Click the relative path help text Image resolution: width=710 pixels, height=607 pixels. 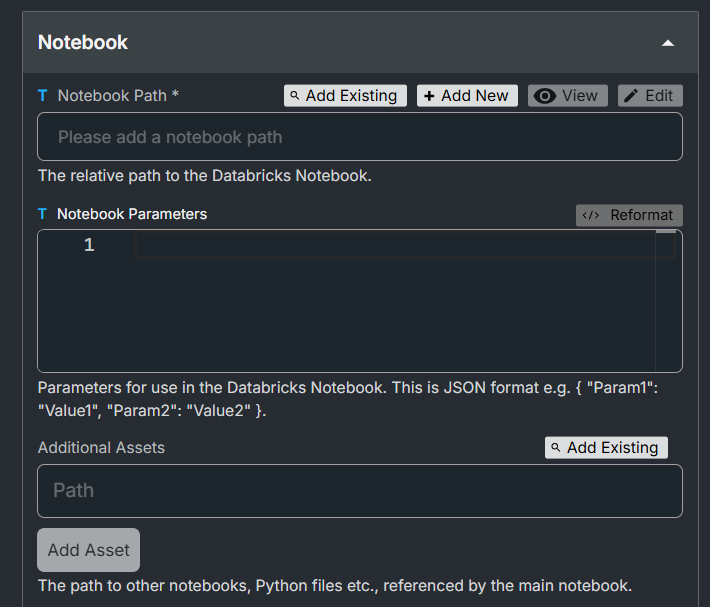click(x=205, y=176)
